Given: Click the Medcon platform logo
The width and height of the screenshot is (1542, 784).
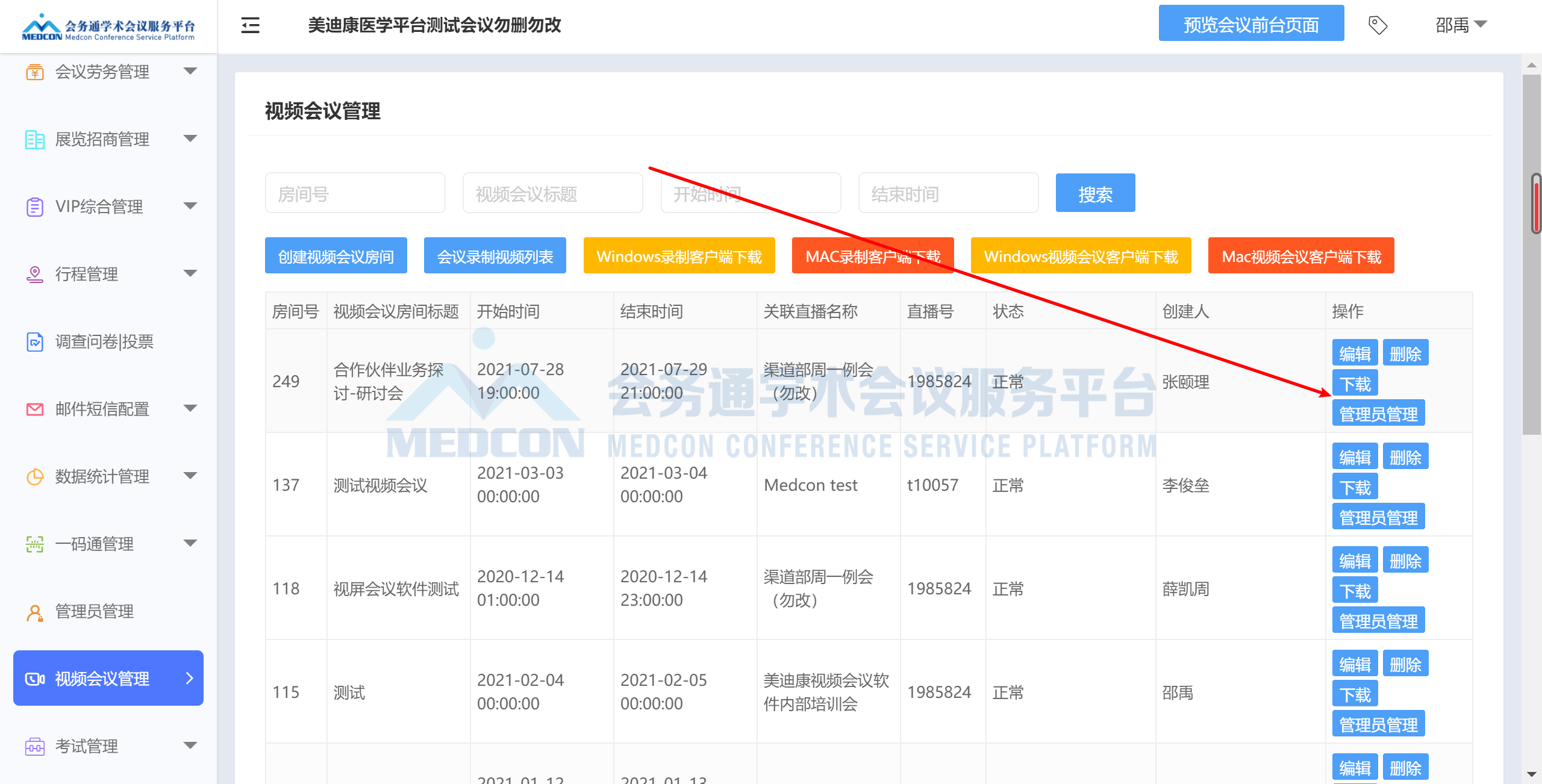Looking at the screenshot, I should pyautogui.click(x=108, y=27).
